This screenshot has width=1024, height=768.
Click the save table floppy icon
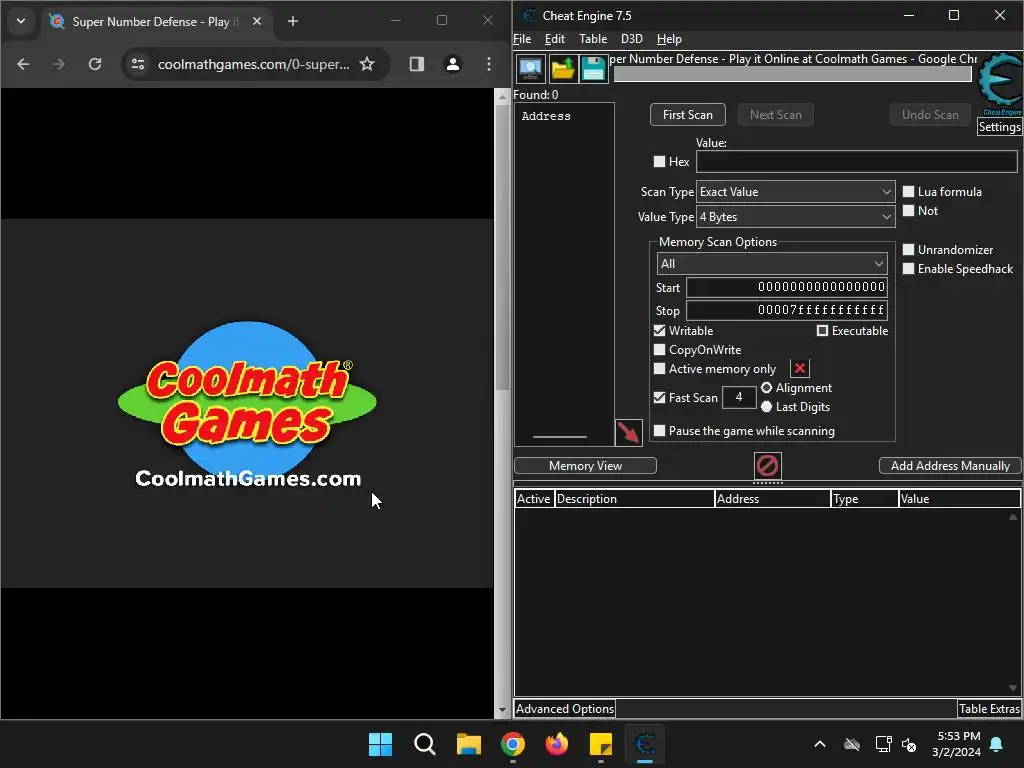point(593,68)
